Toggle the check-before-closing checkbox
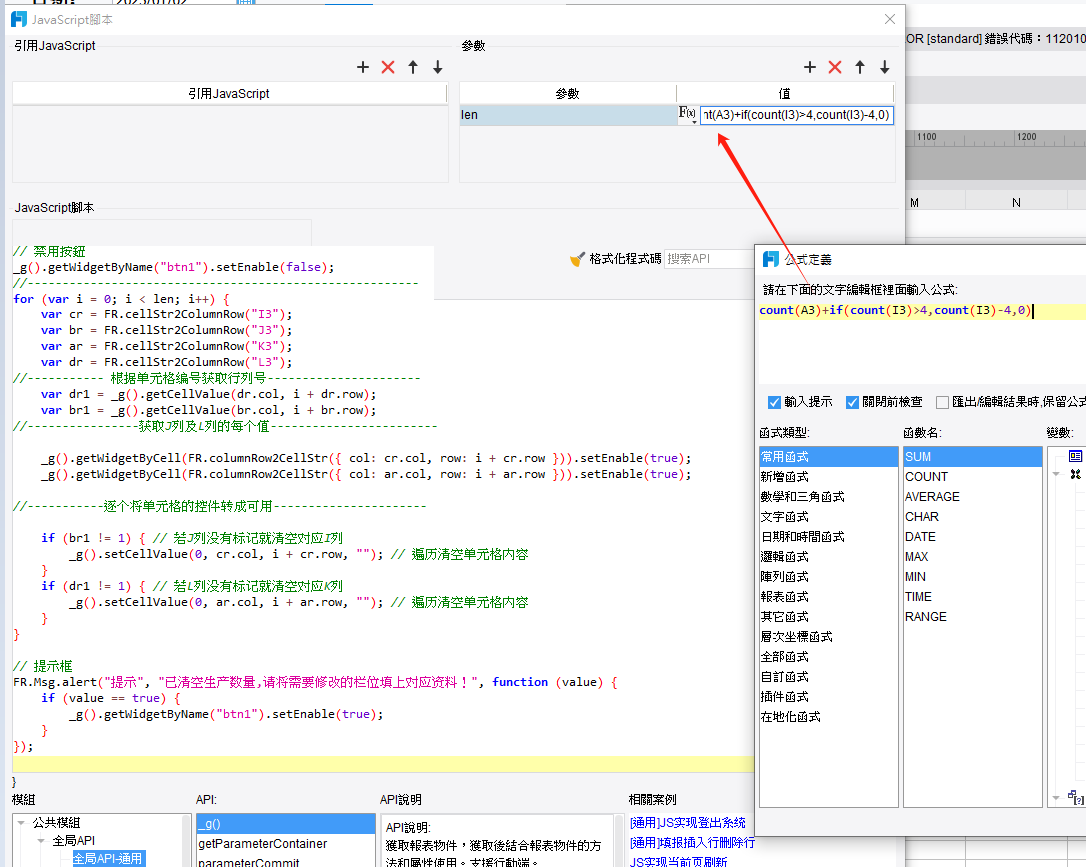Screen dimensions: 1086x867 853,402
